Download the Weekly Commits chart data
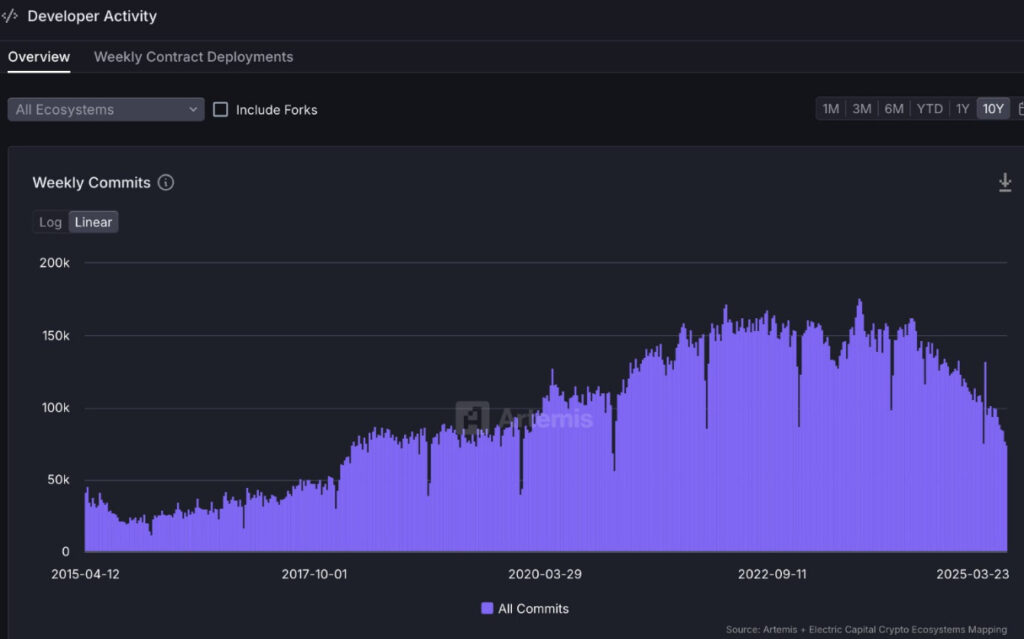1024x639 pixels. point(1005,182)
